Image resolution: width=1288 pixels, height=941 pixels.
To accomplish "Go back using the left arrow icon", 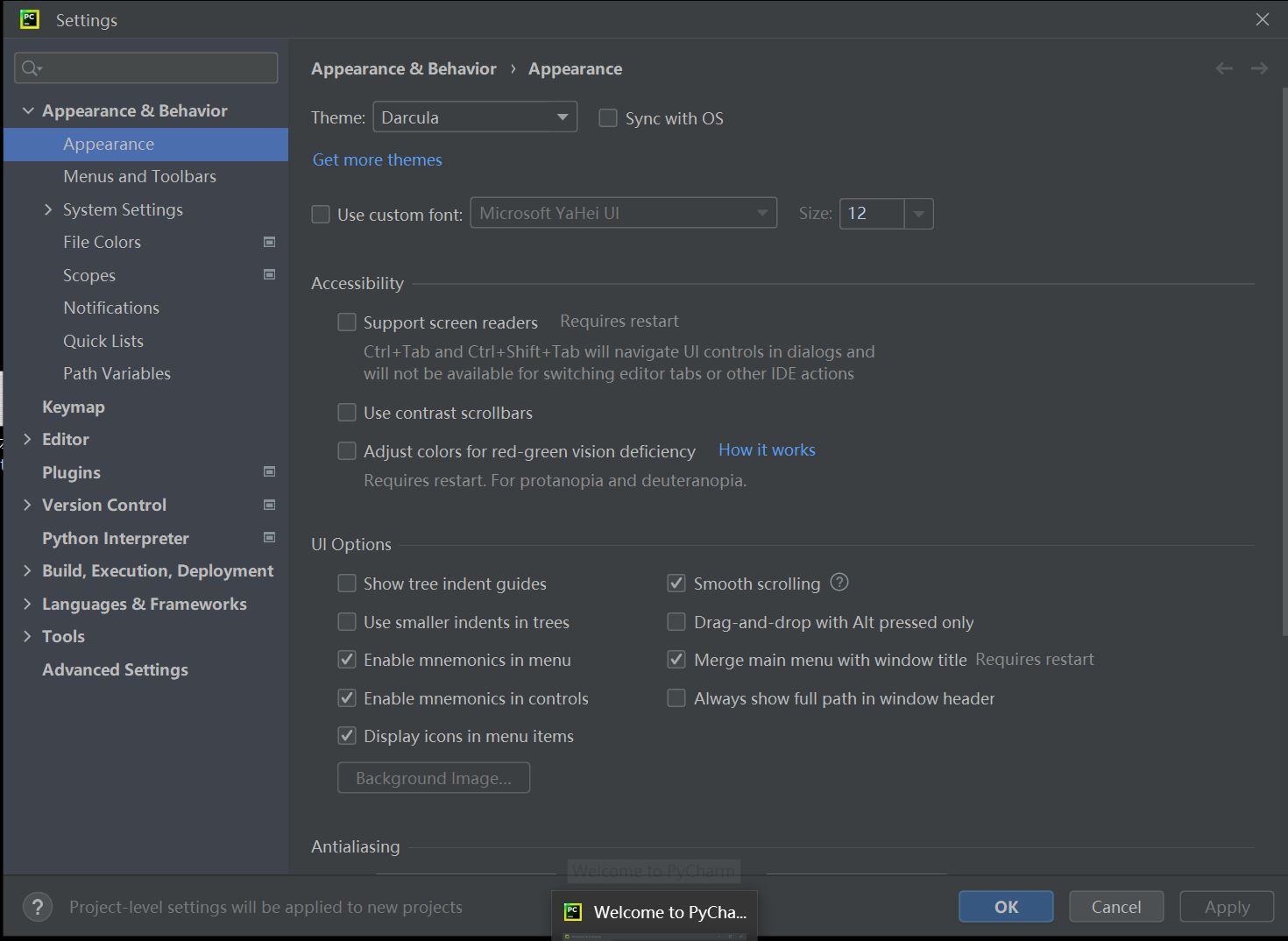I will [1224, 68].
